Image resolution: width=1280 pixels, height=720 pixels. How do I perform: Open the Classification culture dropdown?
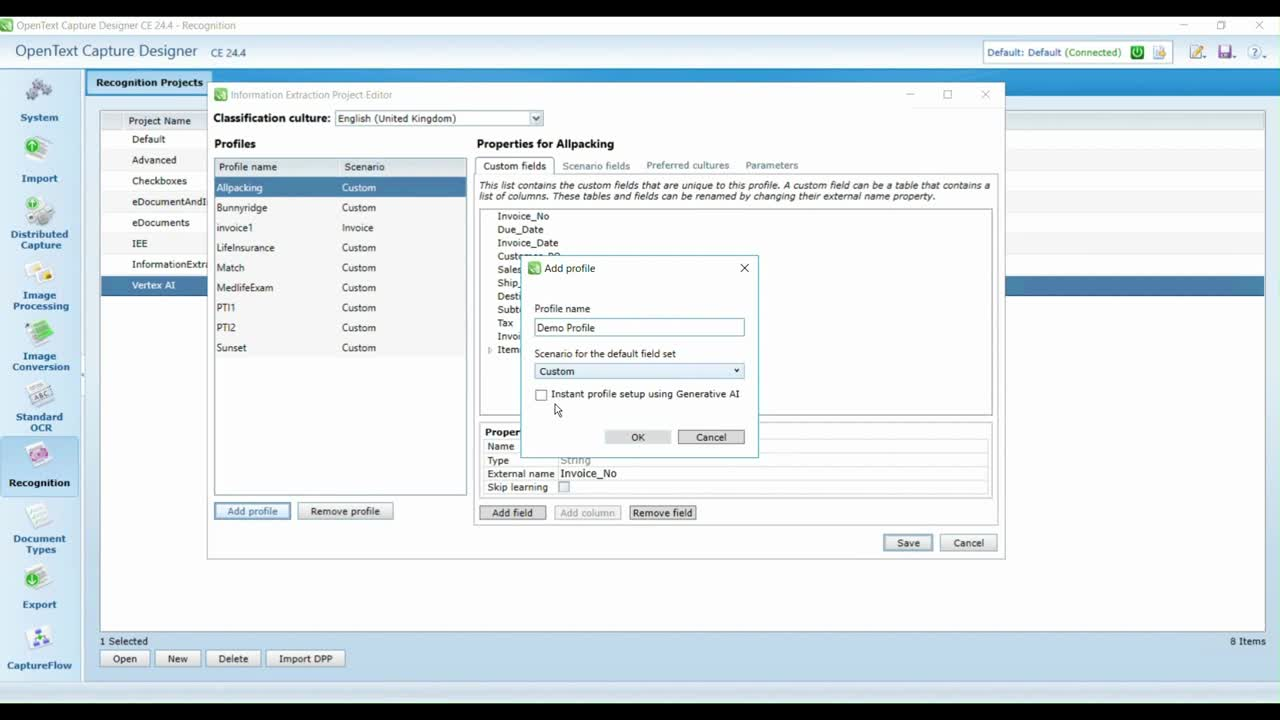point(438,118)
